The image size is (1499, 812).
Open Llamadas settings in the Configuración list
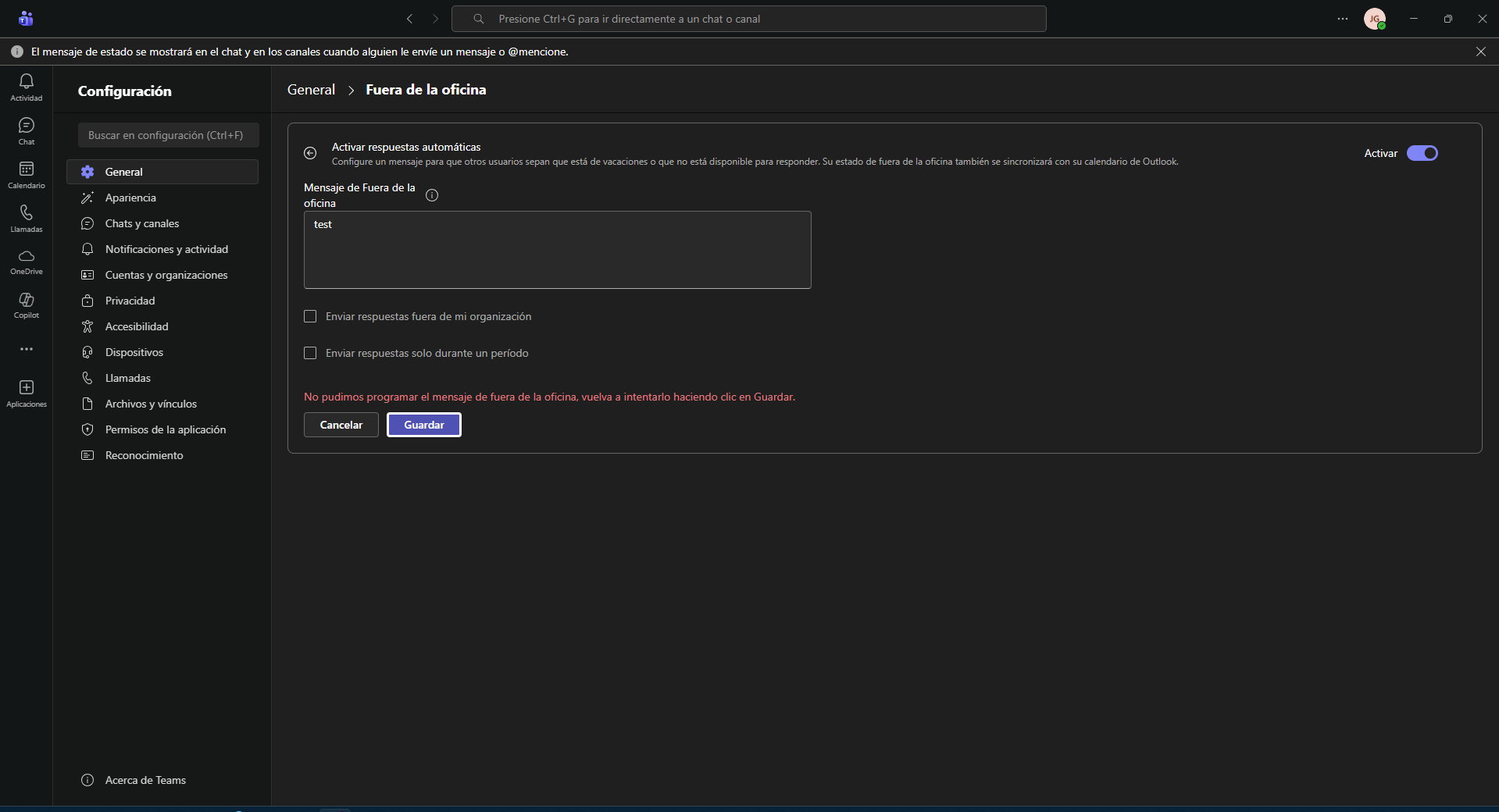tap(162, 378)
